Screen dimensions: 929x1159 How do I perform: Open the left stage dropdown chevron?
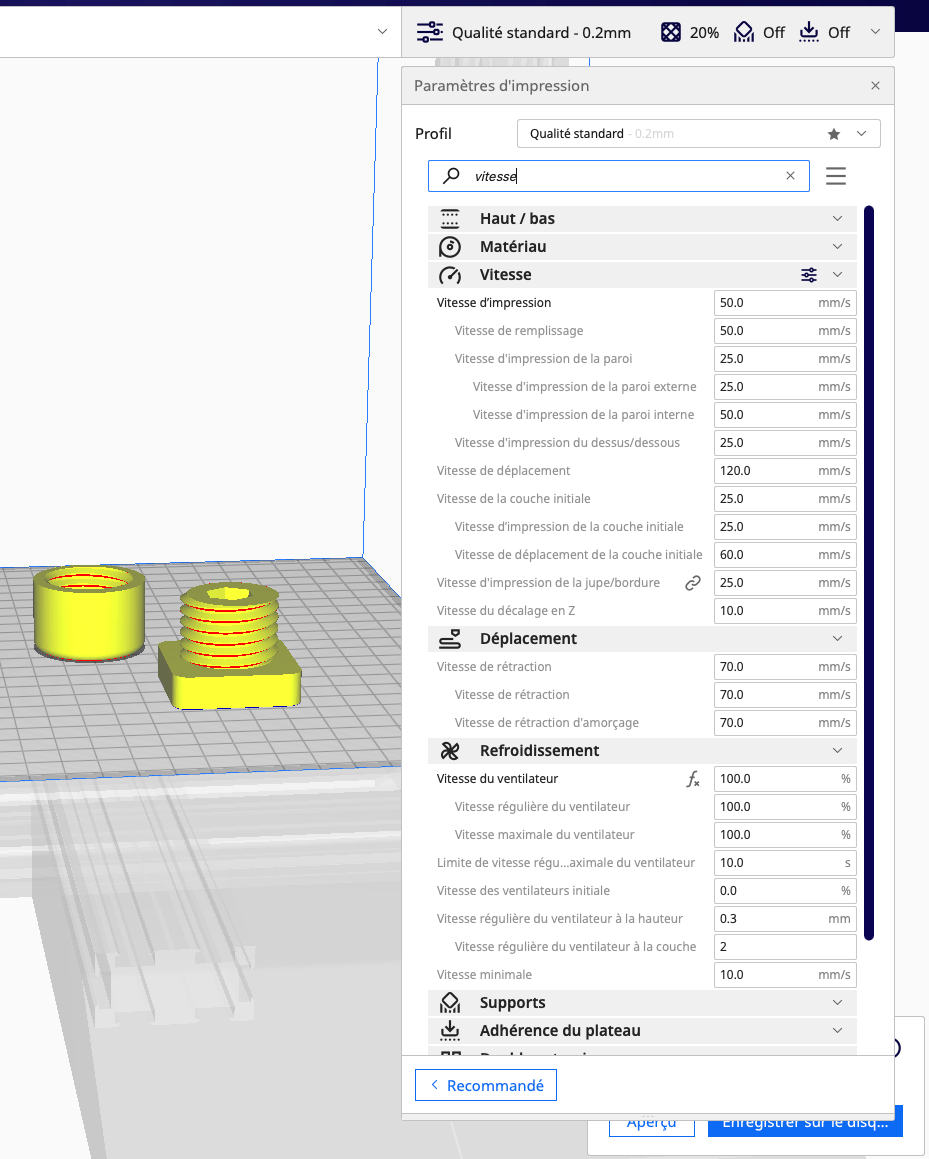coord(382,32)
